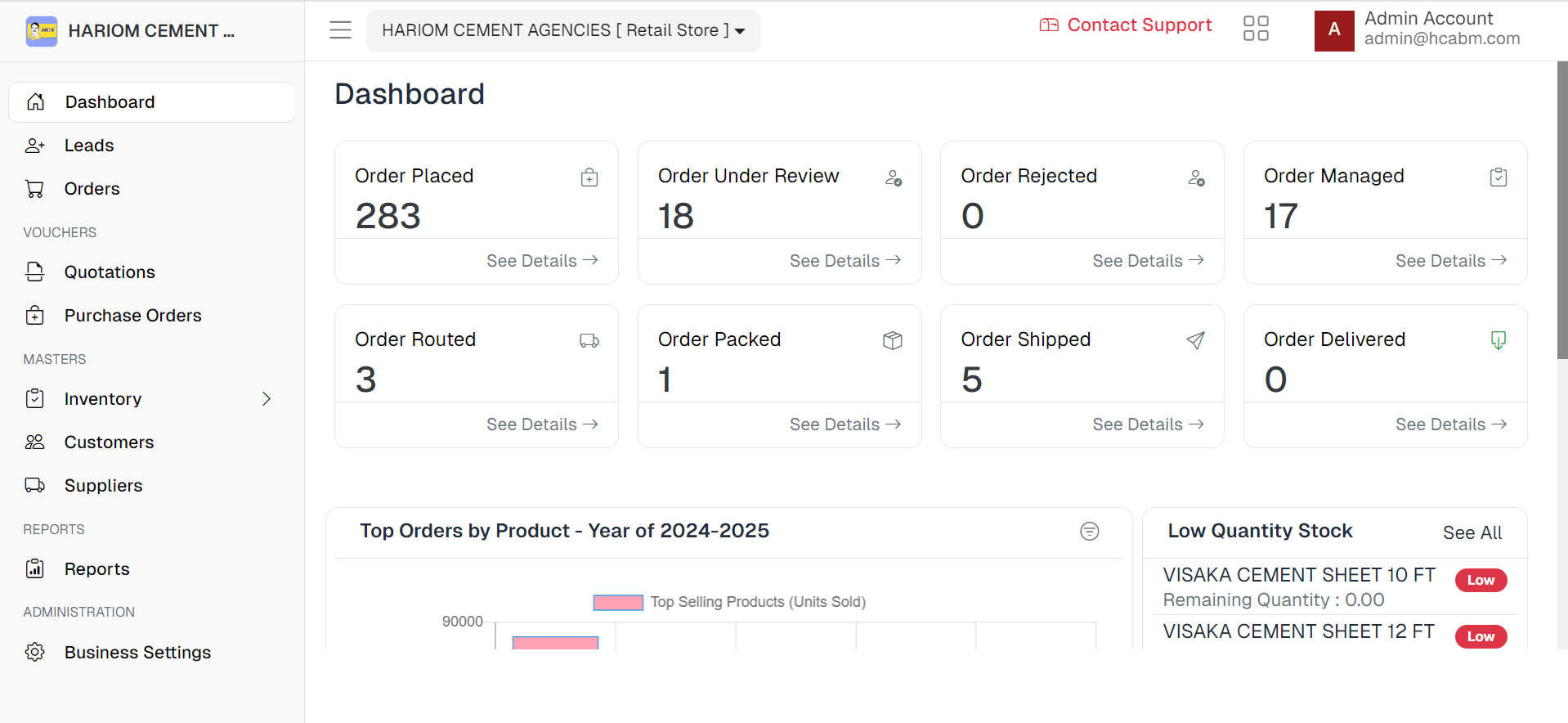Image resolution: width=1568 pixels, height=723 pixels.
Task: Click the Order Shipped paper plane icon
Action: (1195, 340)
